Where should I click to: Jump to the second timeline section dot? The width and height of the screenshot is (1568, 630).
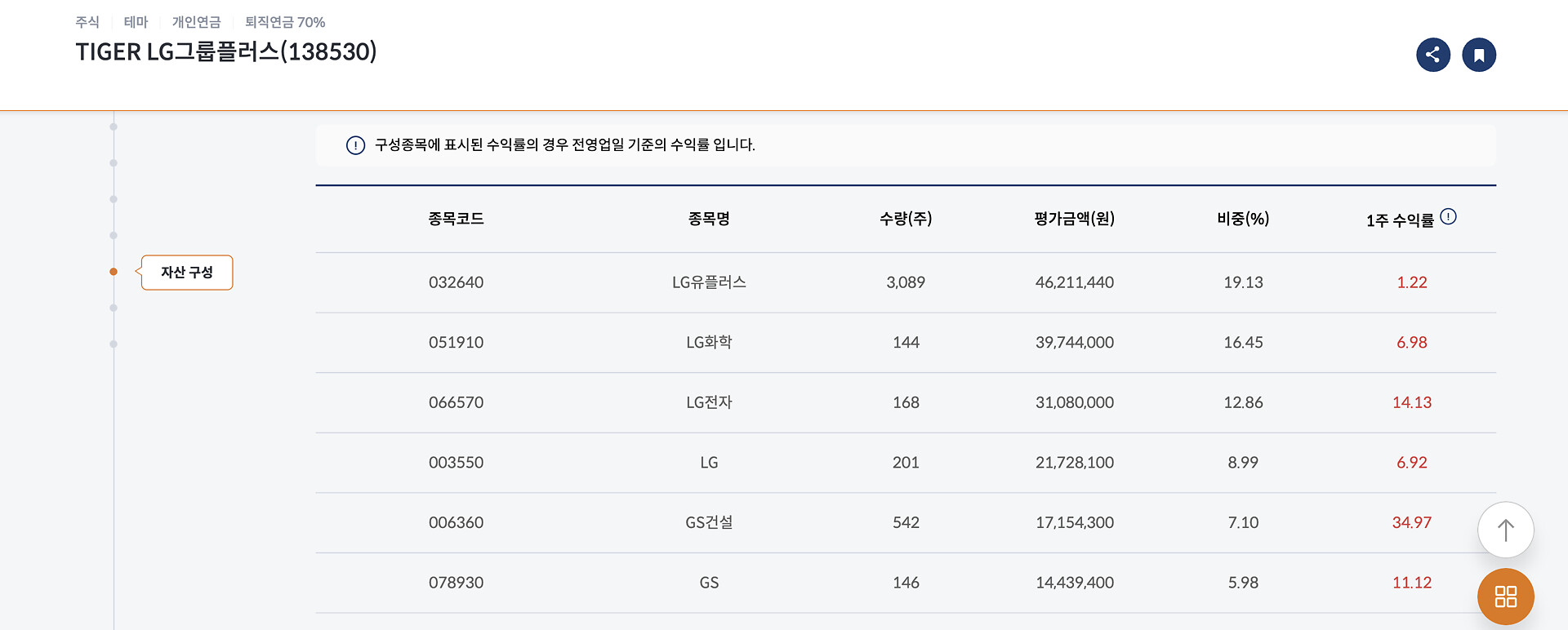point(114,163)
